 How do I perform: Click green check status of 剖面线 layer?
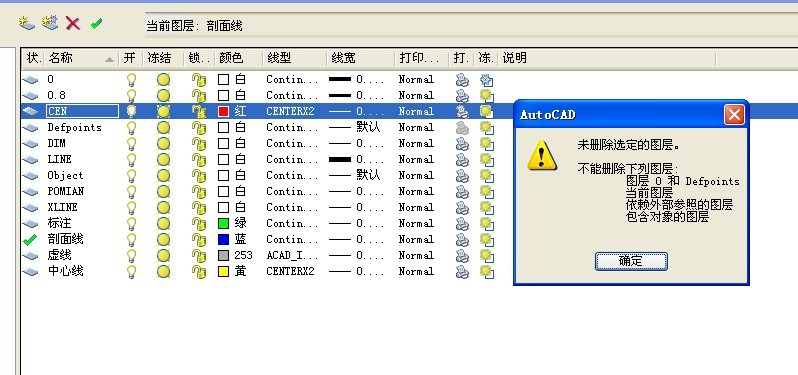click(x=31, y=240)
